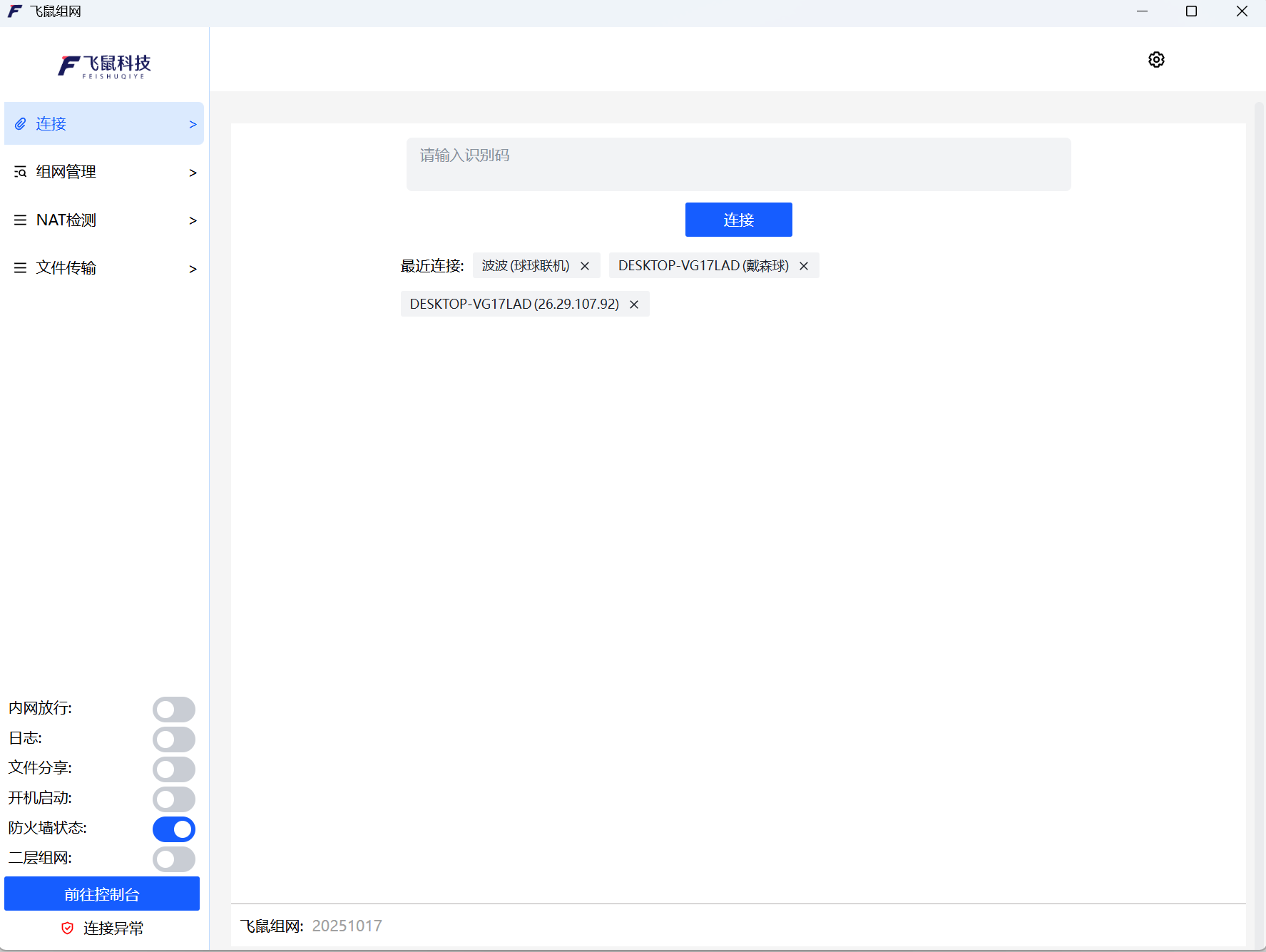The height and width of the screenshot is (952, 1266).
Task: Expand the 组网管理 chevron arrow
Action: [x=193, y=173]
